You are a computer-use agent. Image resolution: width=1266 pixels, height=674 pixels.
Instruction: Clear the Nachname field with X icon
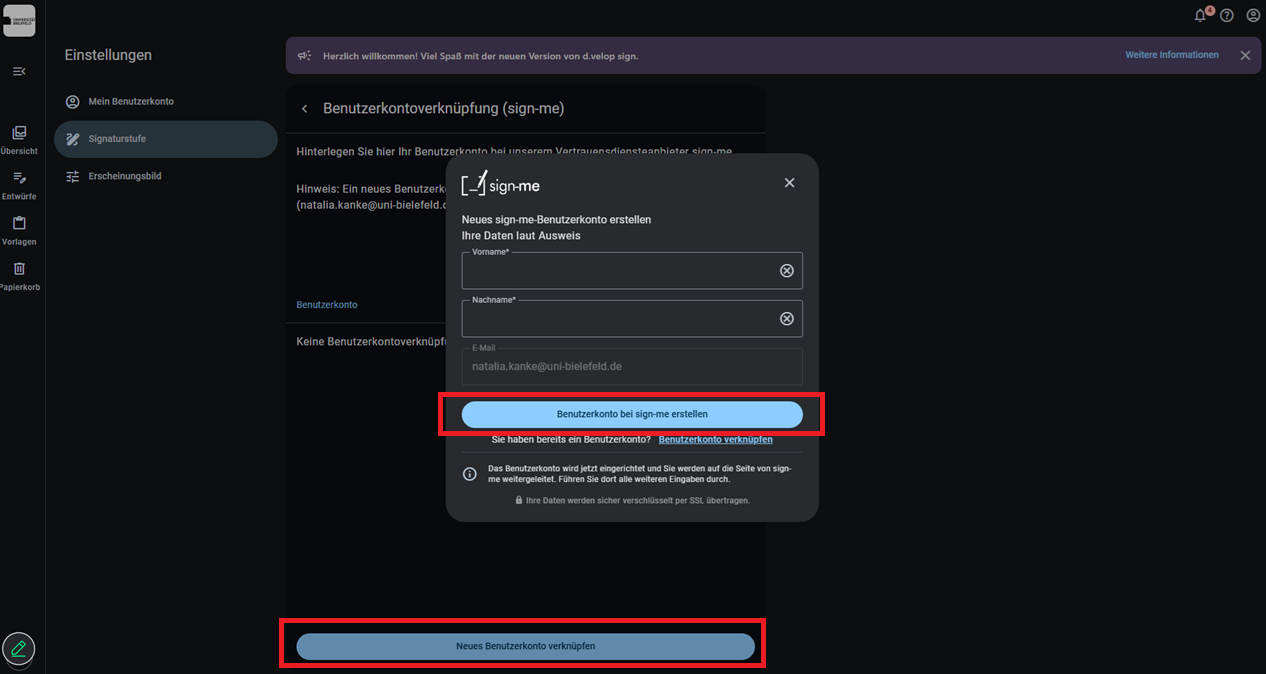[x=786, y=318]
